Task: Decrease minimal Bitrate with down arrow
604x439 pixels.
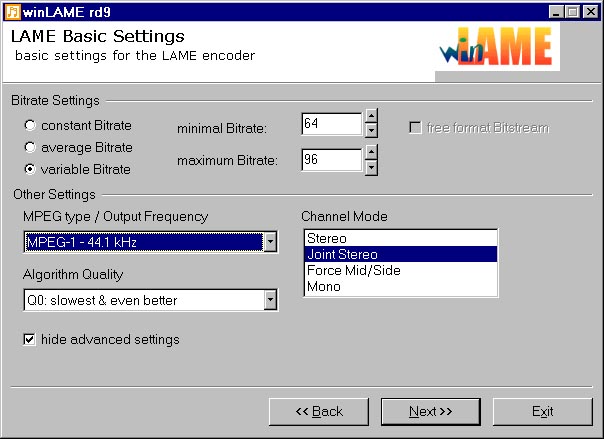Action: (x=371, y=131)
